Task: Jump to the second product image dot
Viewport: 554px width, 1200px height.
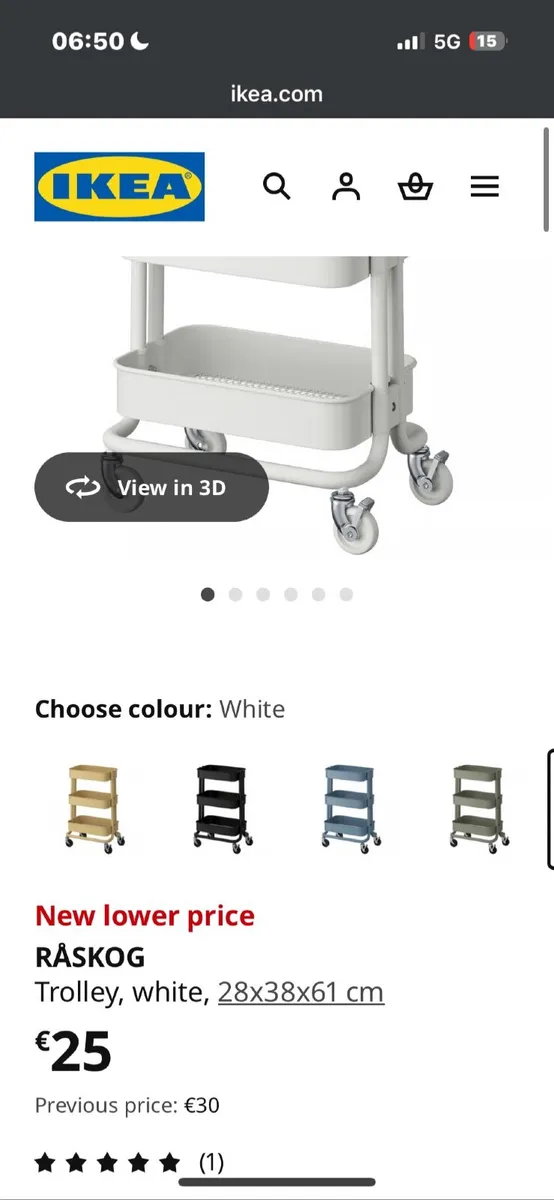Action: tap(235, 594)
